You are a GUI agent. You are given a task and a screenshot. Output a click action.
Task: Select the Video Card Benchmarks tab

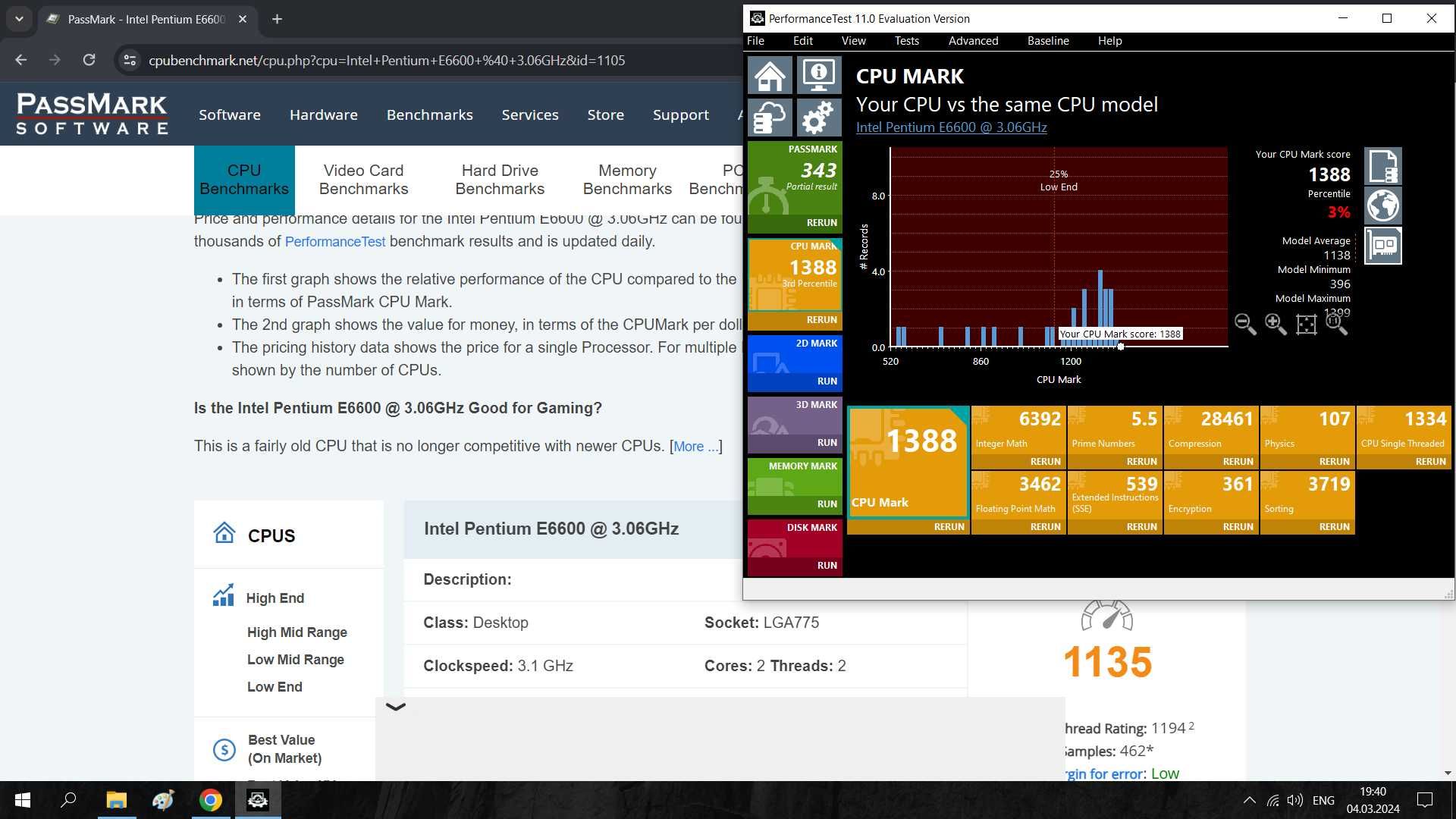tap(363, 180)
